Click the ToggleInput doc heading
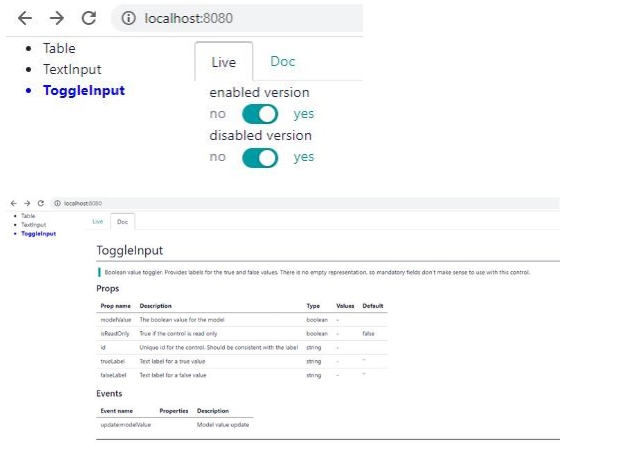Viewport: 638px width, 450px height. coord(129,250)
